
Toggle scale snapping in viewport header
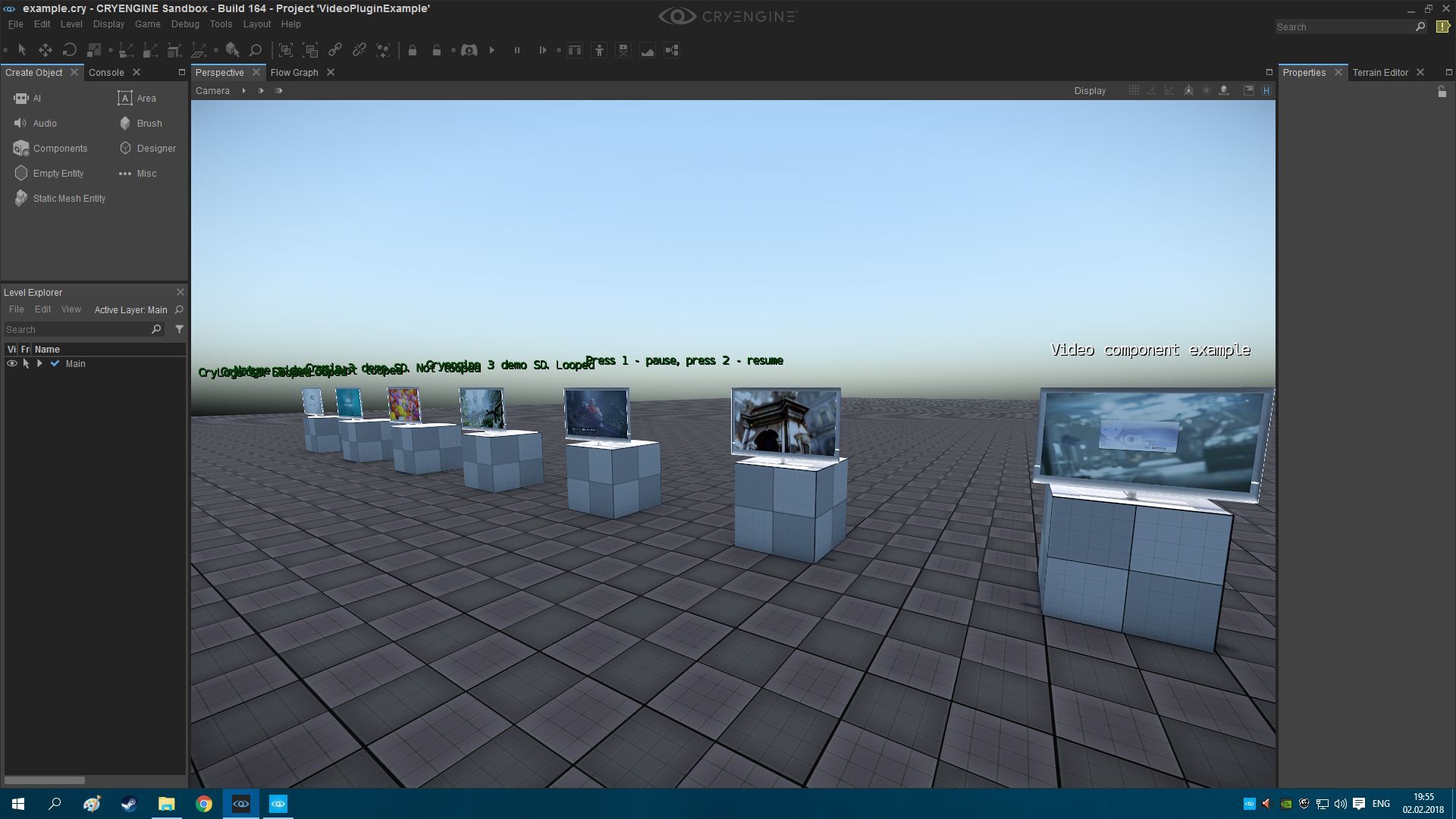[x=1169, y=91]
